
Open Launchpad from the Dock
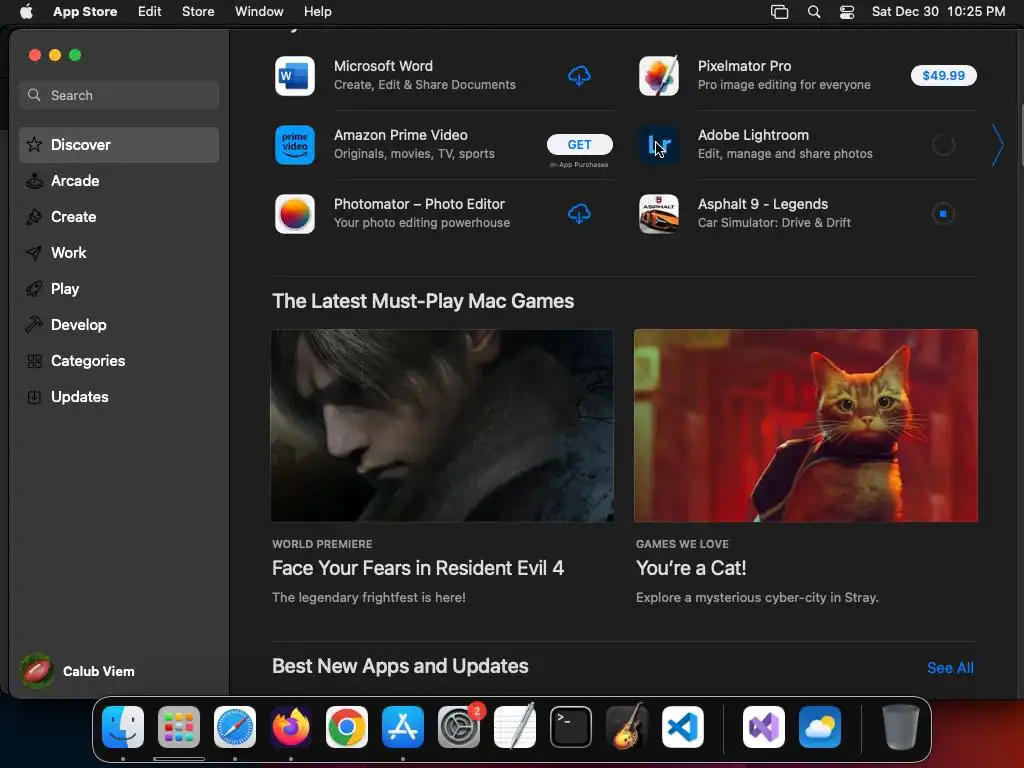(179, 727)
